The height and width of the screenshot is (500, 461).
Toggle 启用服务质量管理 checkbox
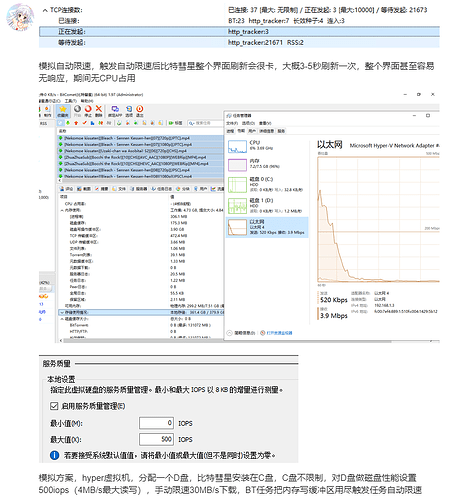click(54, 406)
